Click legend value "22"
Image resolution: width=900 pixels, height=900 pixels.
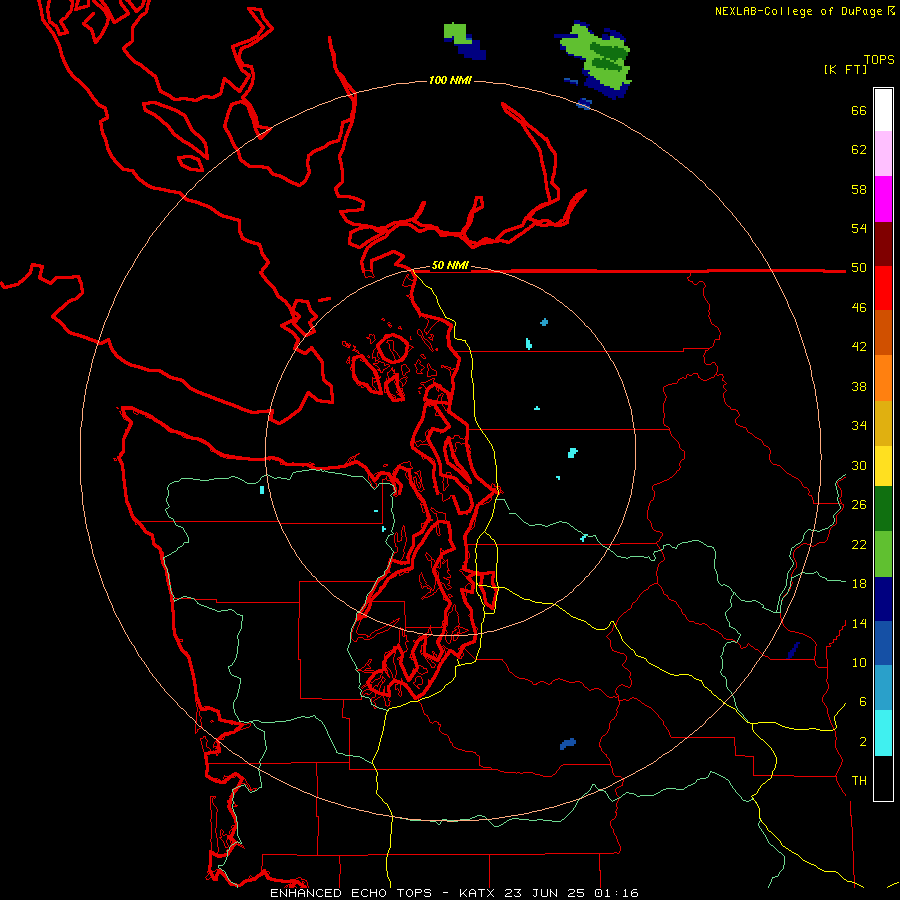pyautogui.click(x=859, y=544)
